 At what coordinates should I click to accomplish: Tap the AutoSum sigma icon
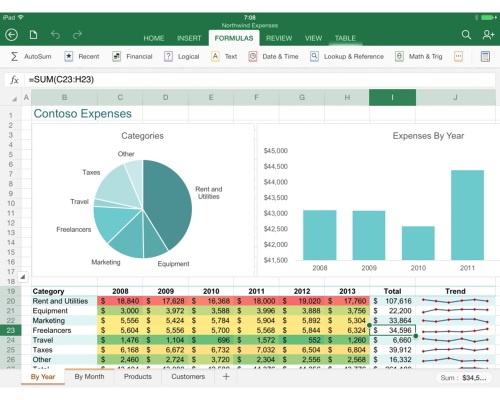tap(14, 56)
